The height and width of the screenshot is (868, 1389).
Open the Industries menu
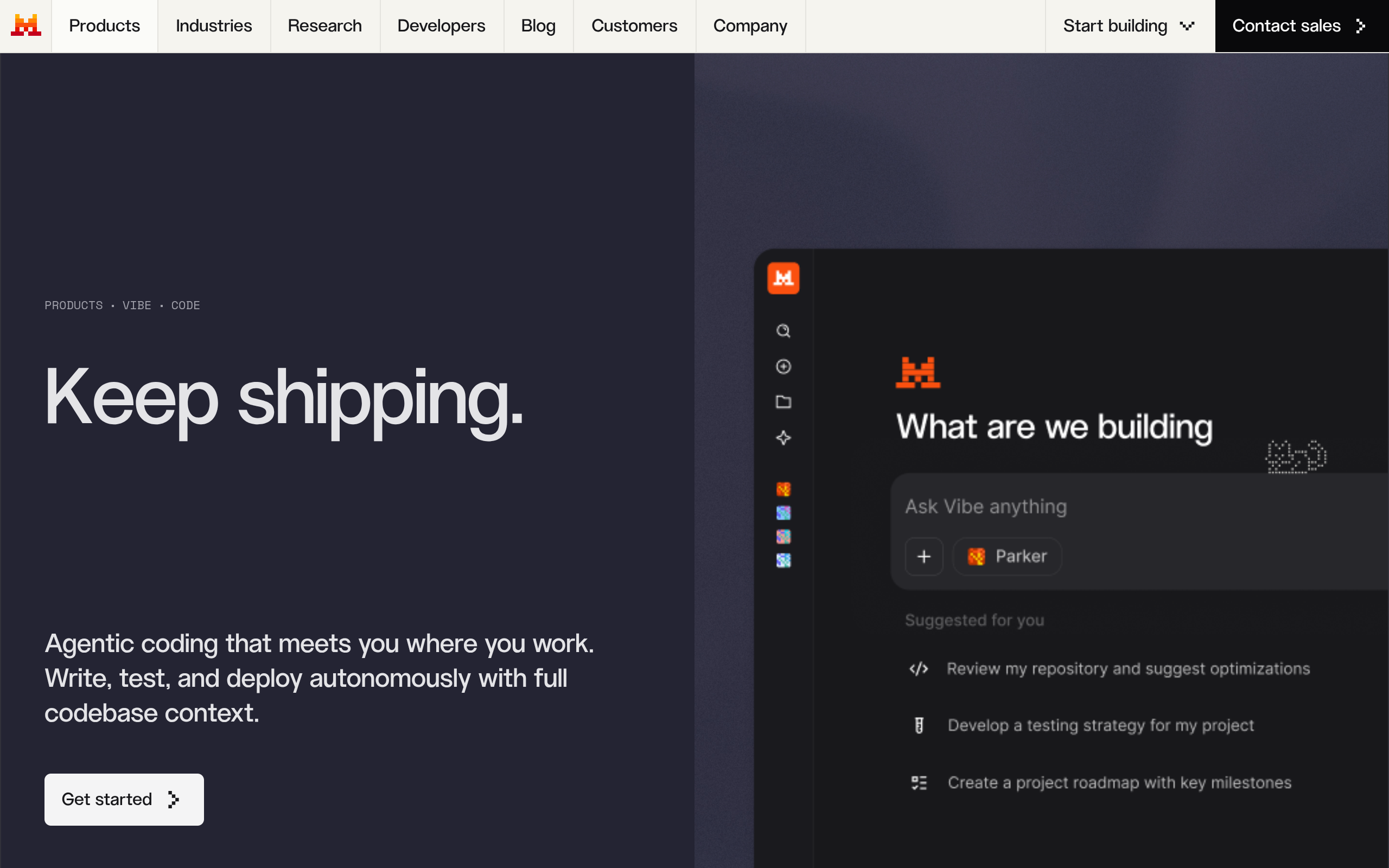pyautogui.click(x=214, y=26)
